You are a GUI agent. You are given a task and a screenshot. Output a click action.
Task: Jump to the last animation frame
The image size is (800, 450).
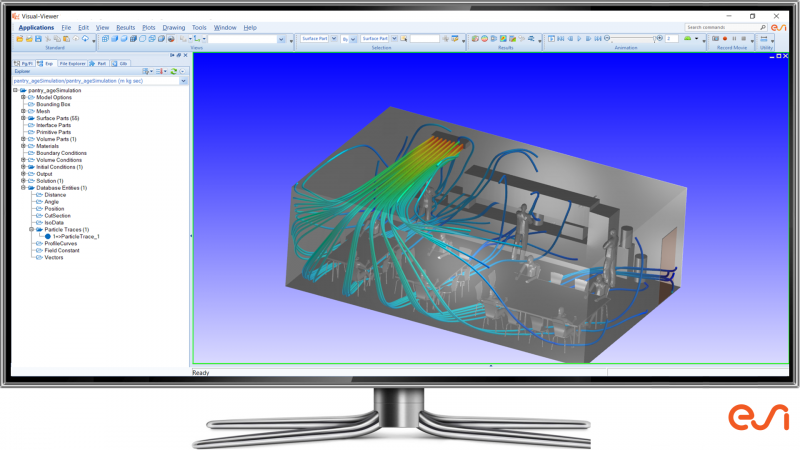[x=598, y=39]
